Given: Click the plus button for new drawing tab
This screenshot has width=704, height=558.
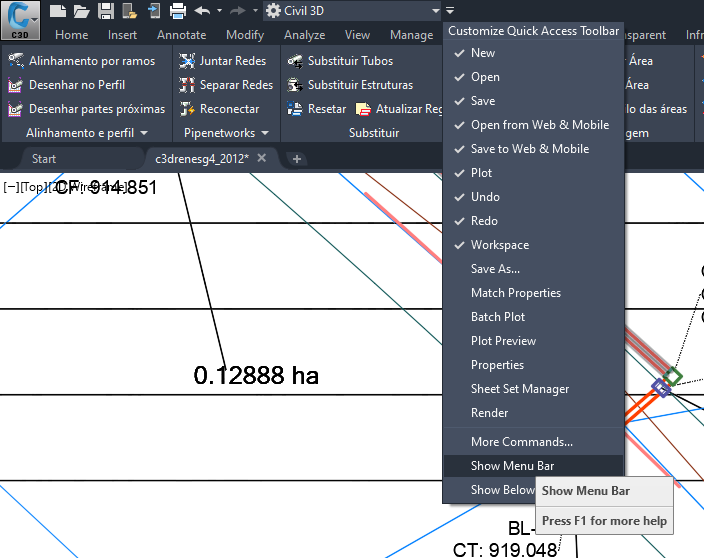Looking at the screenshot, I should 296,159.
